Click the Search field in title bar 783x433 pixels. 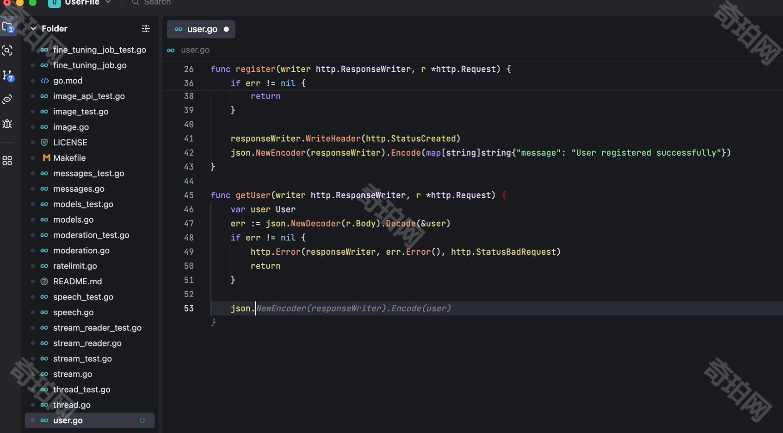157,3
